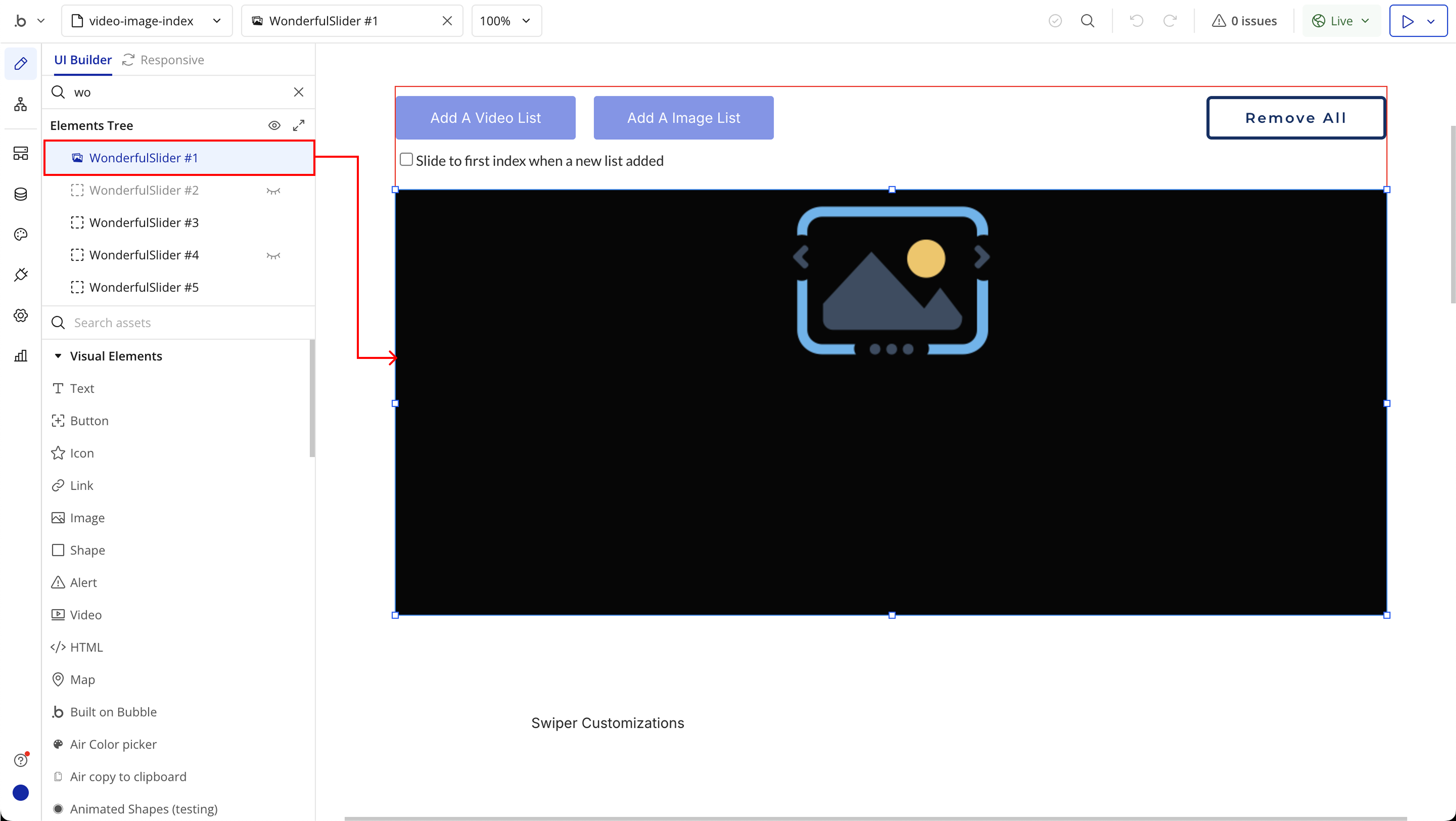This screenshot has width=1456, height=821.
Task: Click the search magnifier icon in top bar
Action: tap(1087, 21)
